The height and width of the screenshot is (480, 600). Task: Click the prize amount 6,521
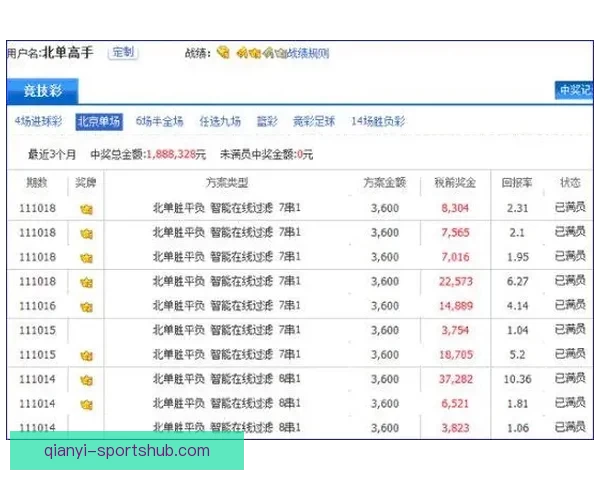455,404
